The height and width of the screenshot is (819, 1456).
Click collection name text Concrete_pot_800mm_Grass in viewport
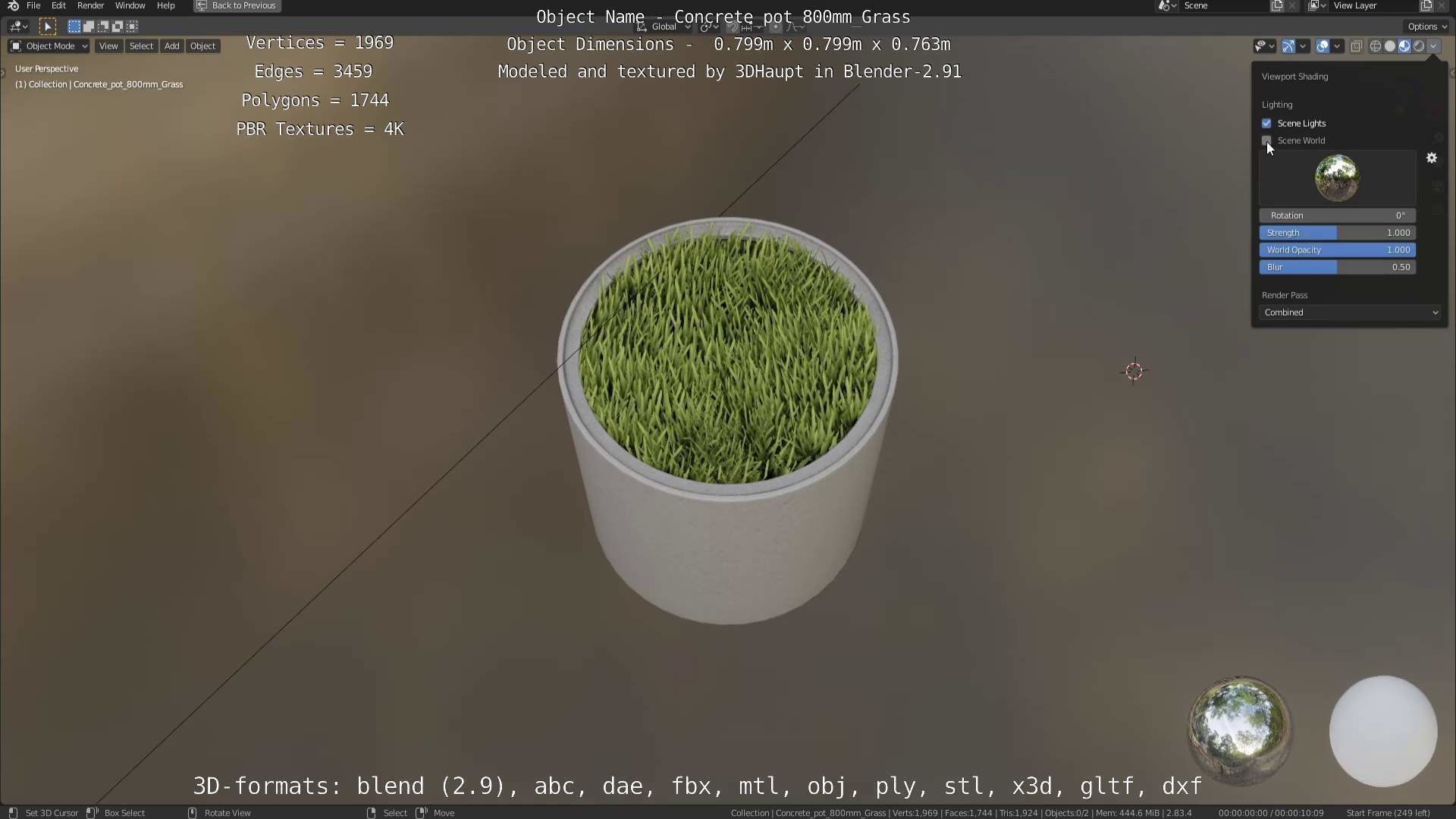(128, 84)
